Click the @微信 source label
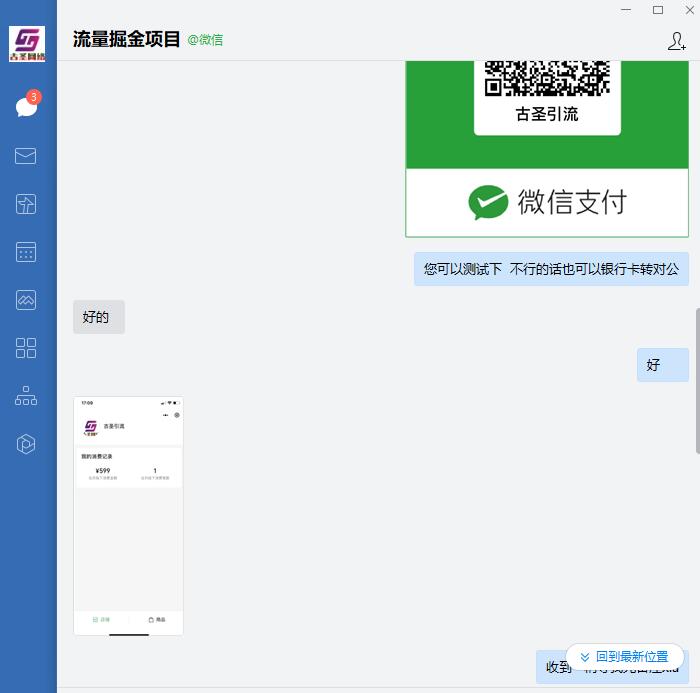The width and height of the screenshot is (700, 693). [205, 40]
